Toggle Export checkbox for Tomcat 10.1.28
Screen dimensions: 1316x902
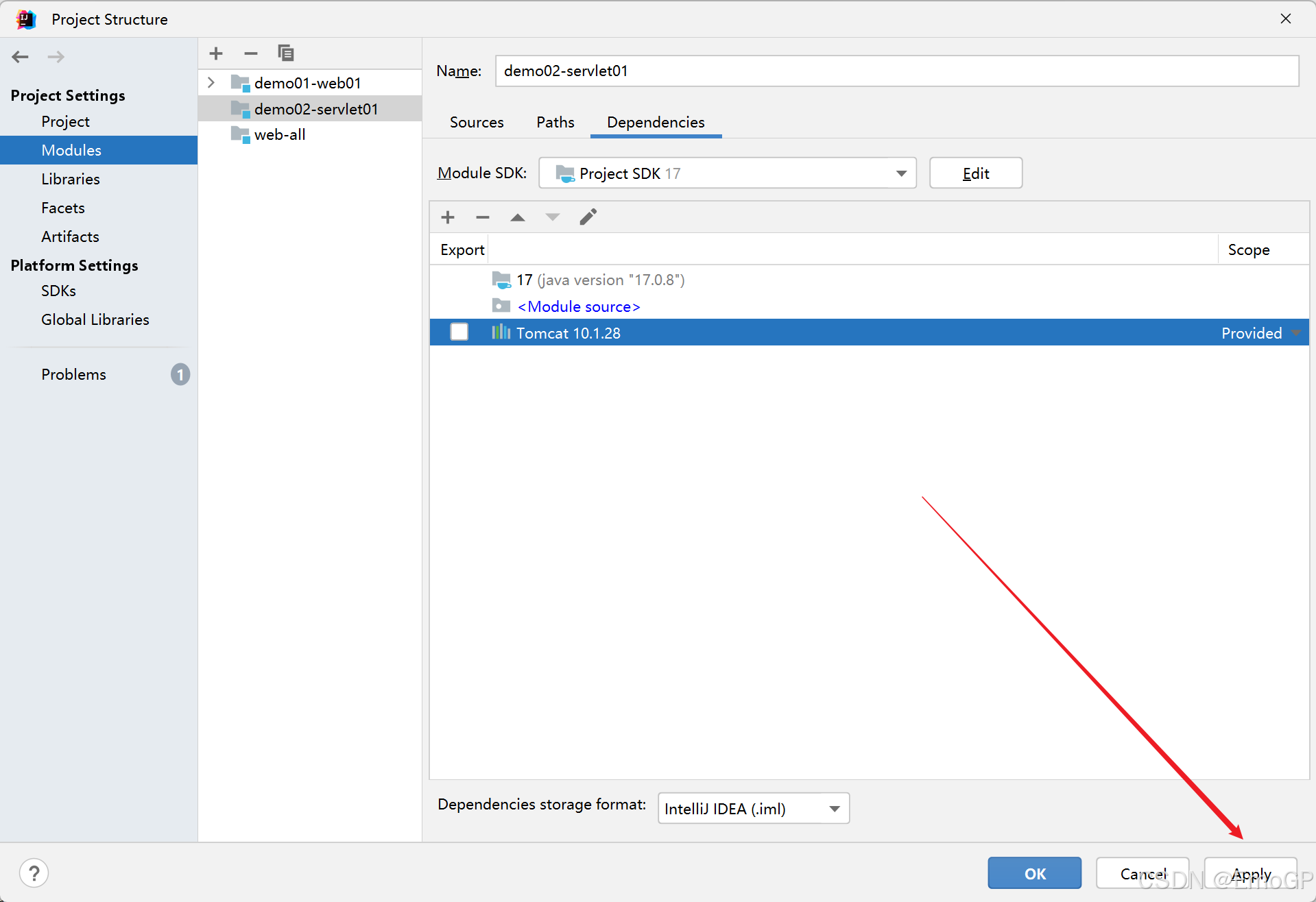click(459, 332)
